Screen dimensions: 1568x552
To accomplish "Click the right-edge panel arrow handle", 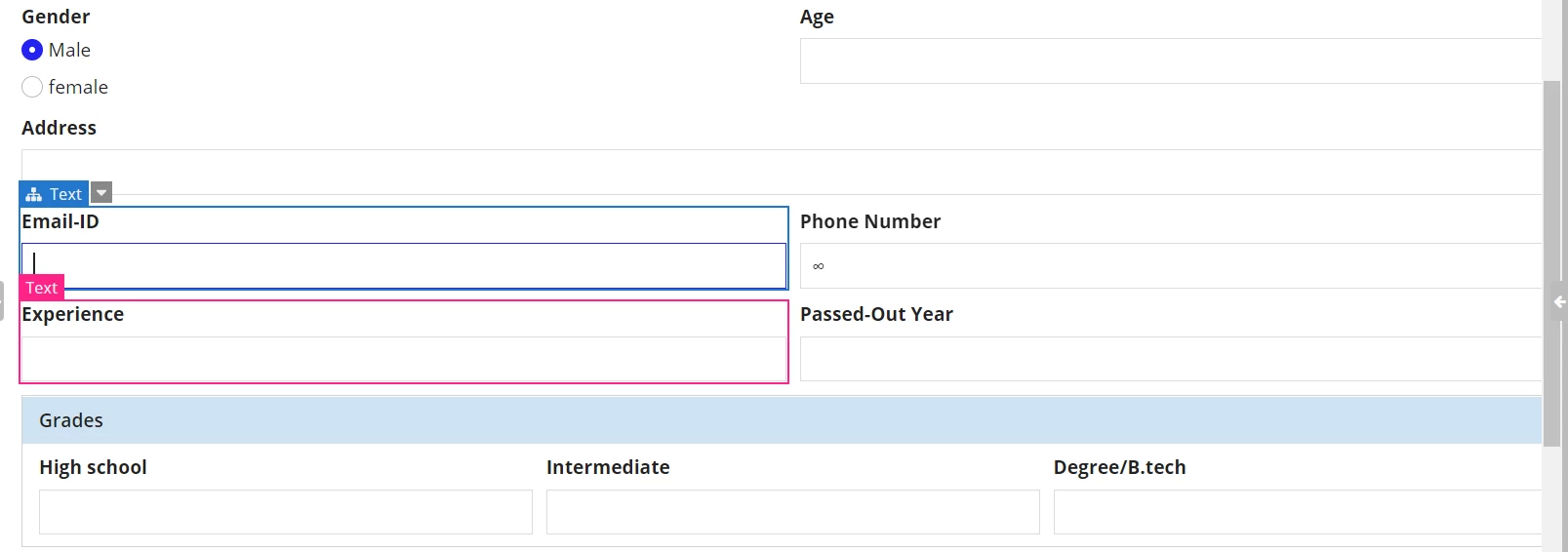I will coord(1558,301).
